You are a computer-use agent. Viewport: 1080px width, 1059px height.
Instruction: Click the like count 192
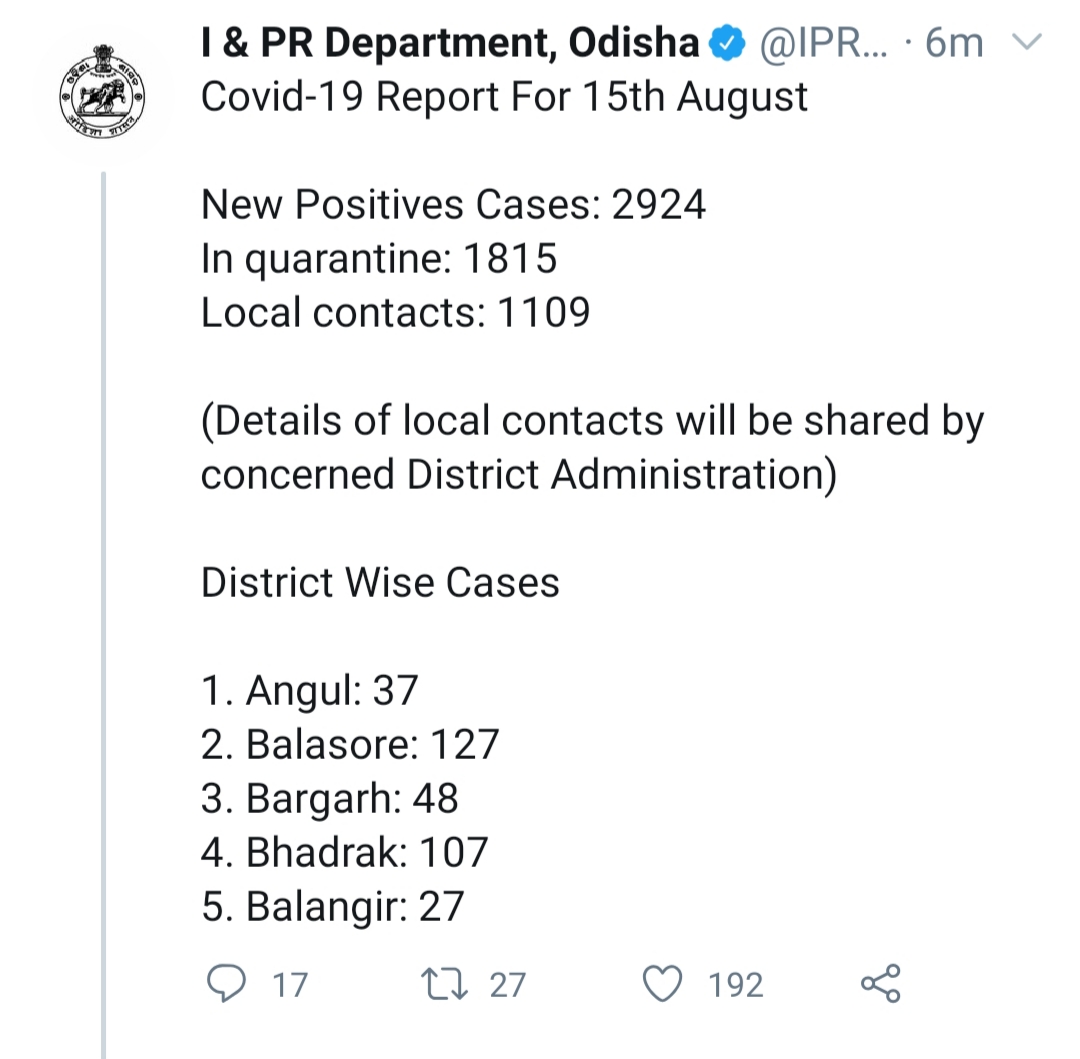point(736,985)
